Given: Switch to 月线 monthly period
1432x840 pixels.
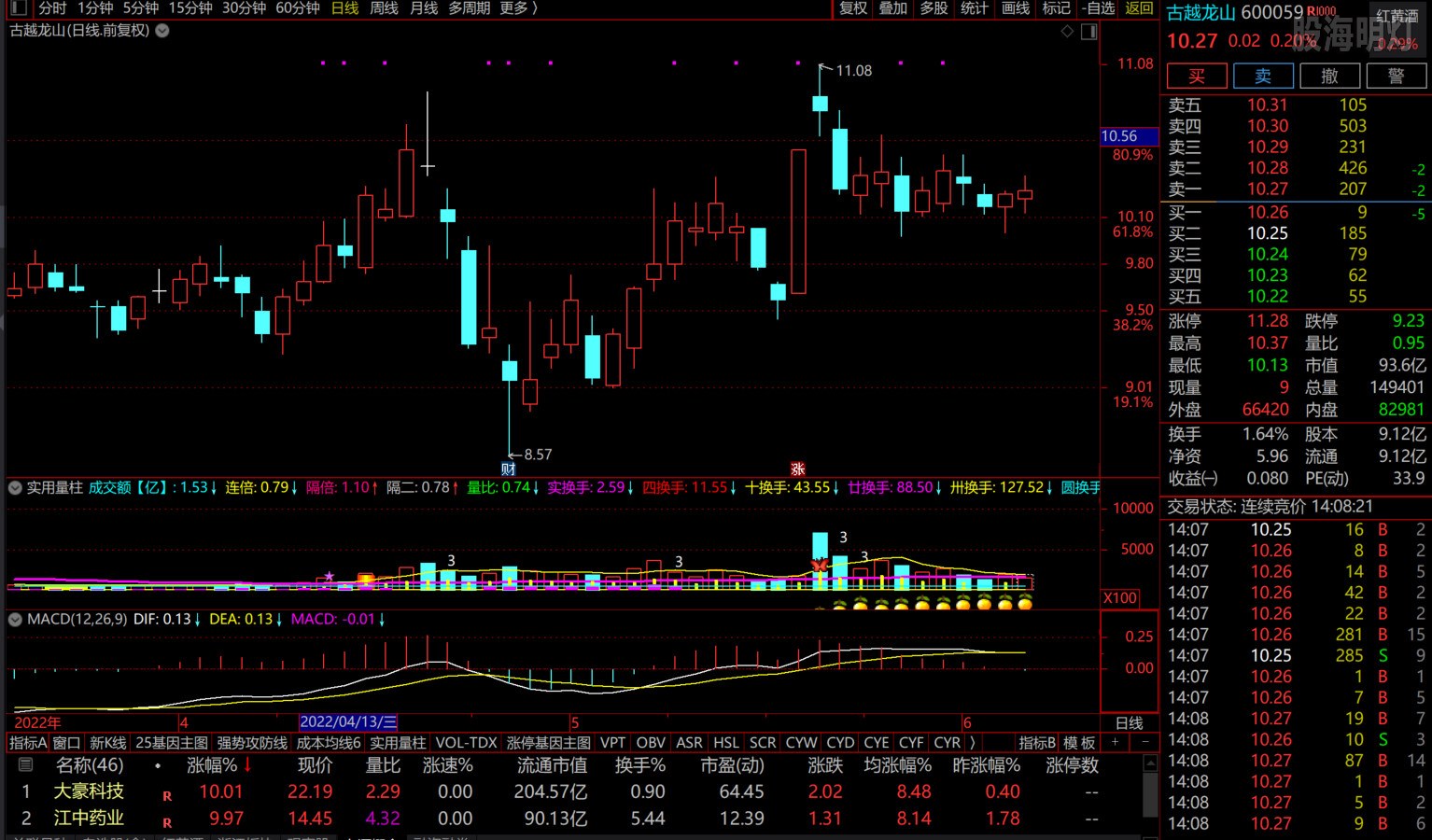Looking at the screenshot, I should (x=424, y=8).
